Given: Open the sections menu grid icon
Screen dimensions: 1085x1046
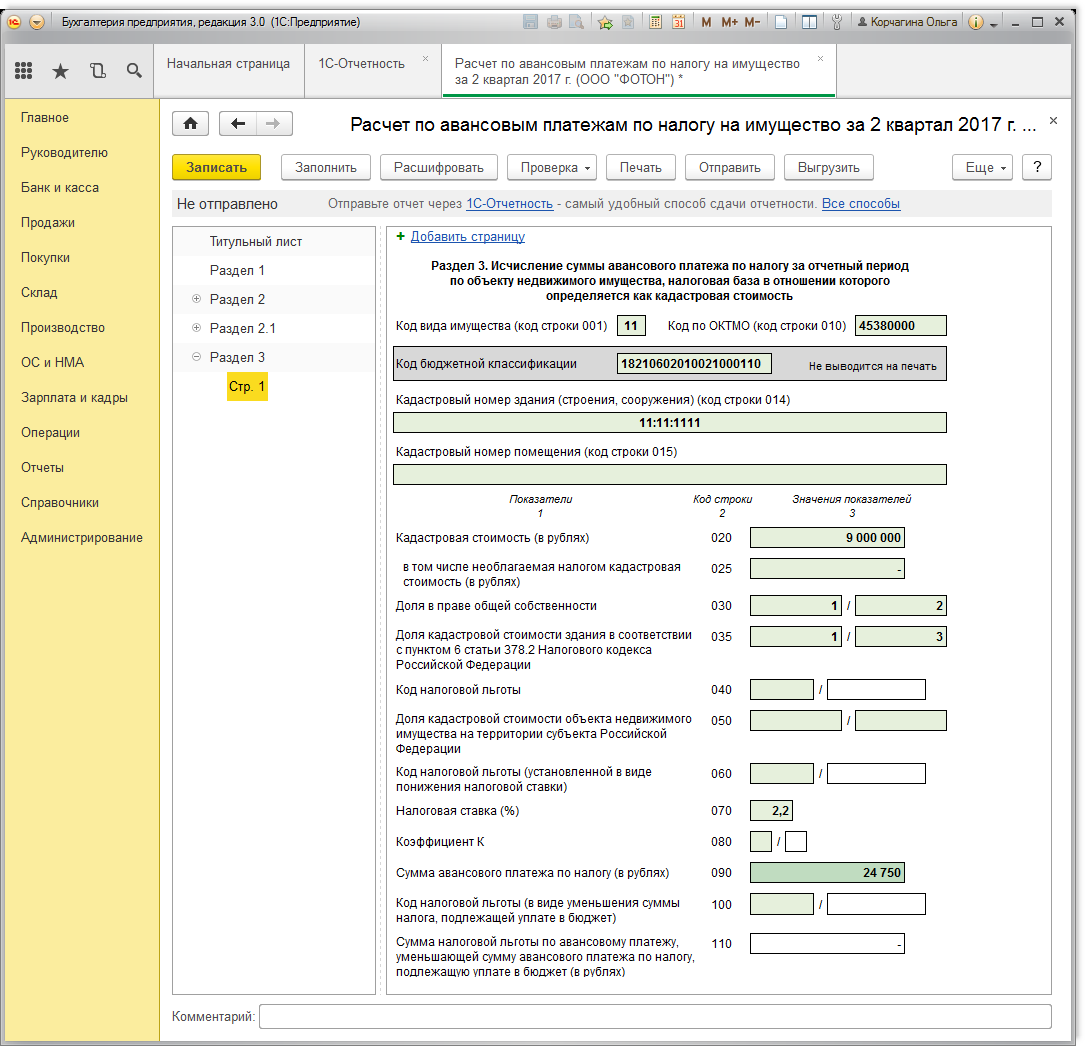Looking at the screenshot, I should point(24,70).
